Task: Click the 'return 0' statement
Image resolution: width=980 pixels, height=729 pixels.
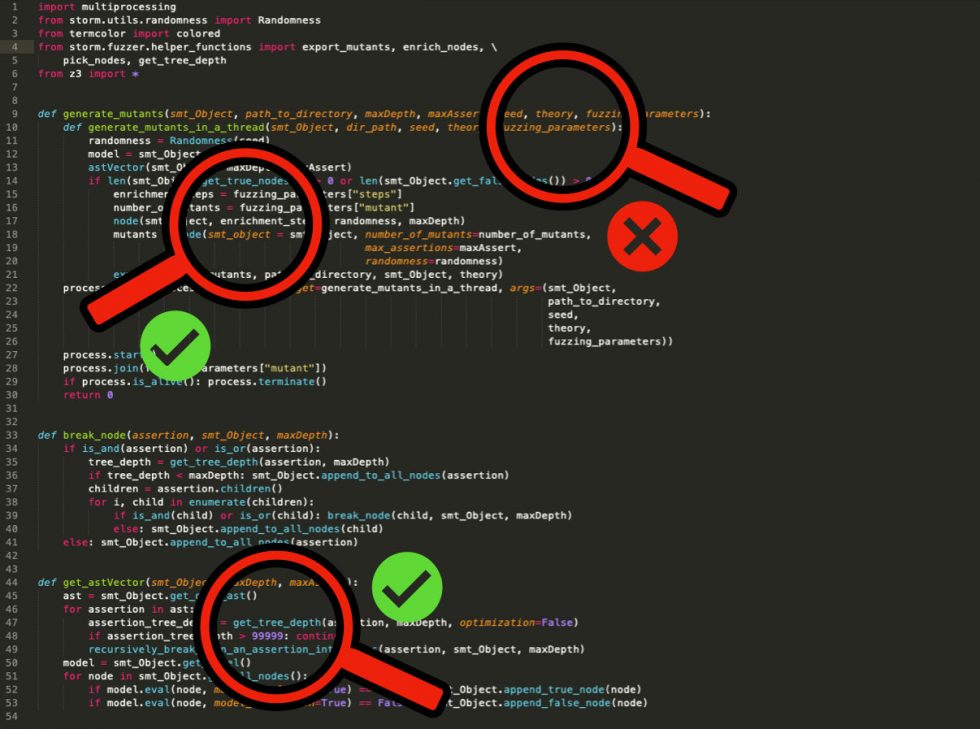Action: click(88, 395)
